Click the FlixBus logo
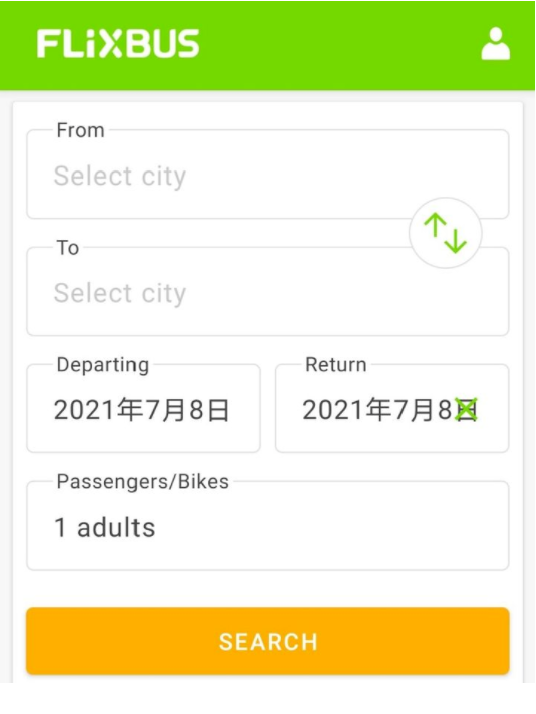 point(118,44)
